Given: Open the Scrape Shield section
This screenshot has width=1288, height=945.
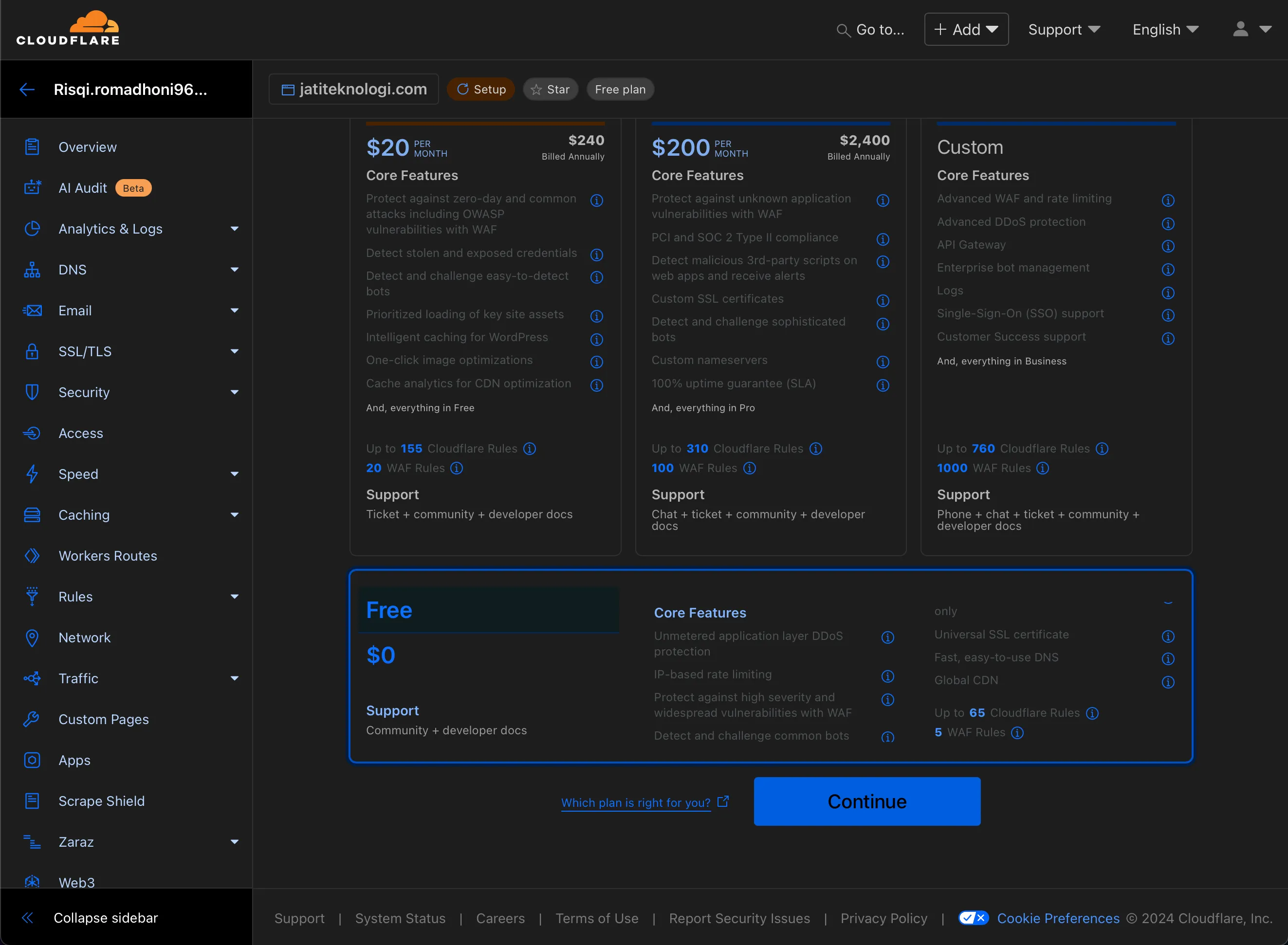Looking at the screenshot, I should point(101,801).
